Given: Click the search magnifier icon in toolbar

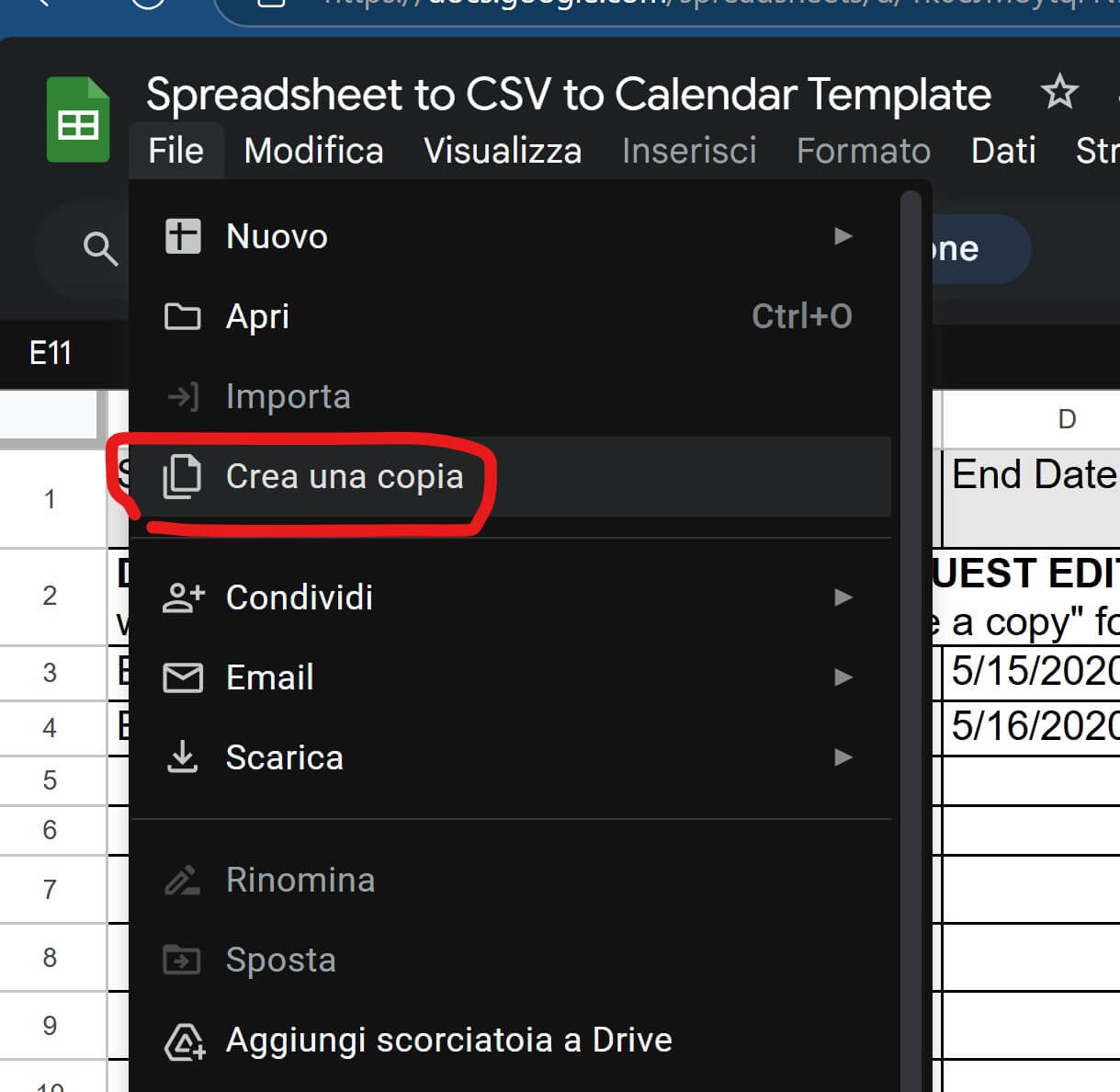Looking at the screenshot, I should coord(100,248).
